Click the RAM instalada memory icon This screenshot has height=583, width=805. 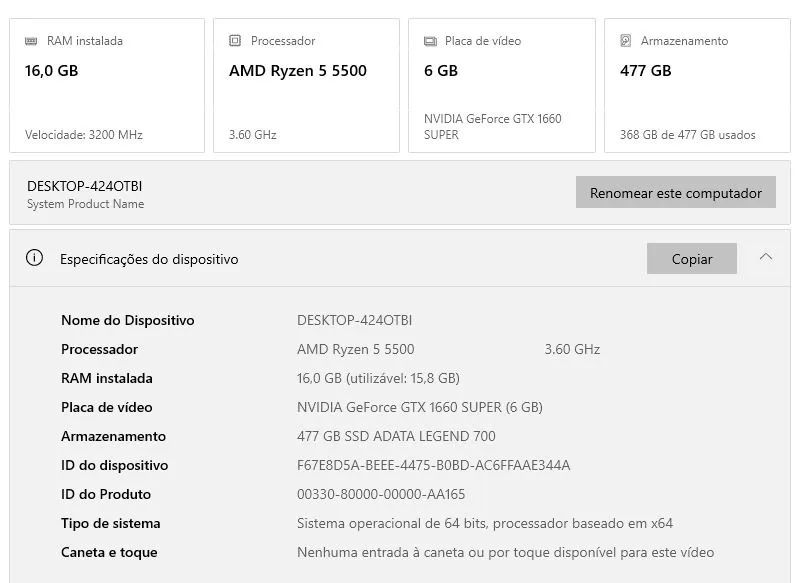[x=31, y=41]
